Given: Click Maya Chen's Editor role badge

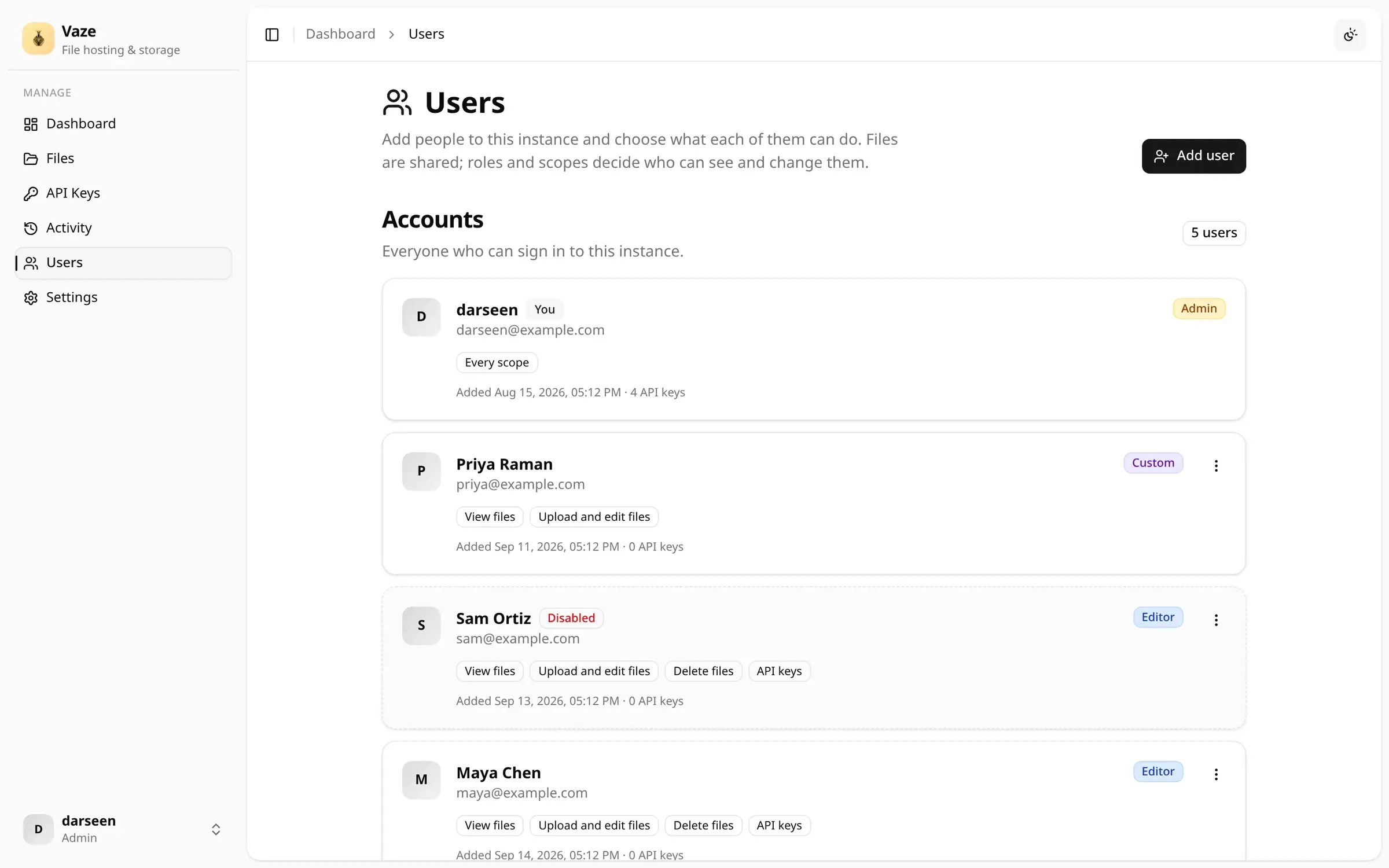Looking at the screenshot, I should (x=1157, y=772).
